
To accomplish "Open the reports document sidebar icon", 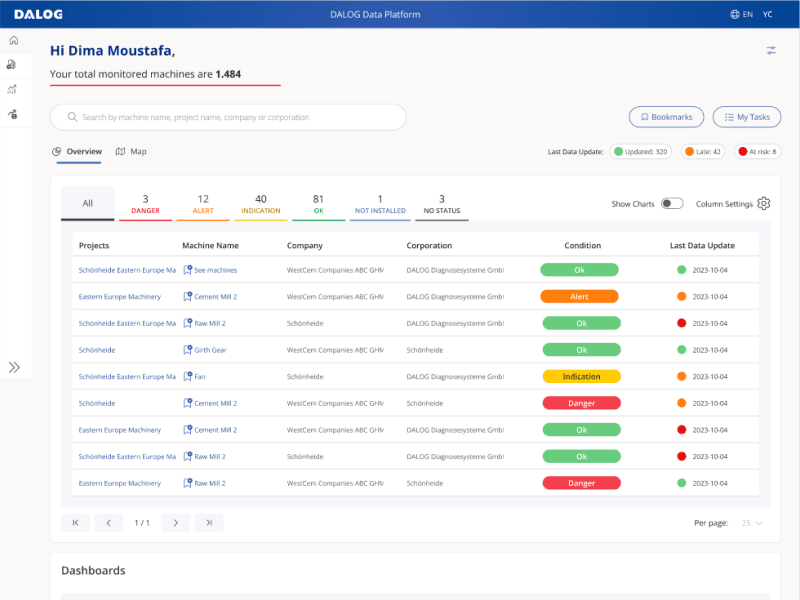I will click(x=11, y=65).
